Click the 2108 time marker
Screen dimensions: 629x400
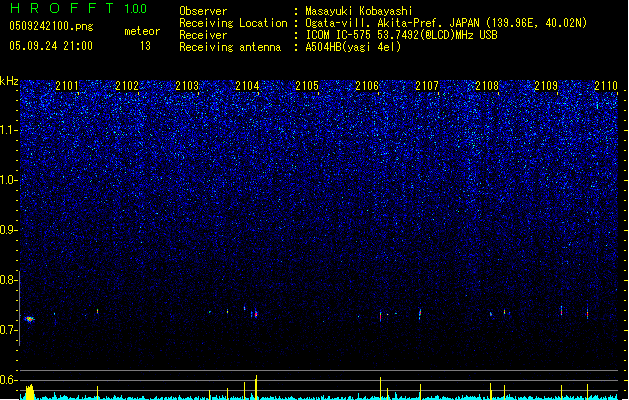[487, 86]
